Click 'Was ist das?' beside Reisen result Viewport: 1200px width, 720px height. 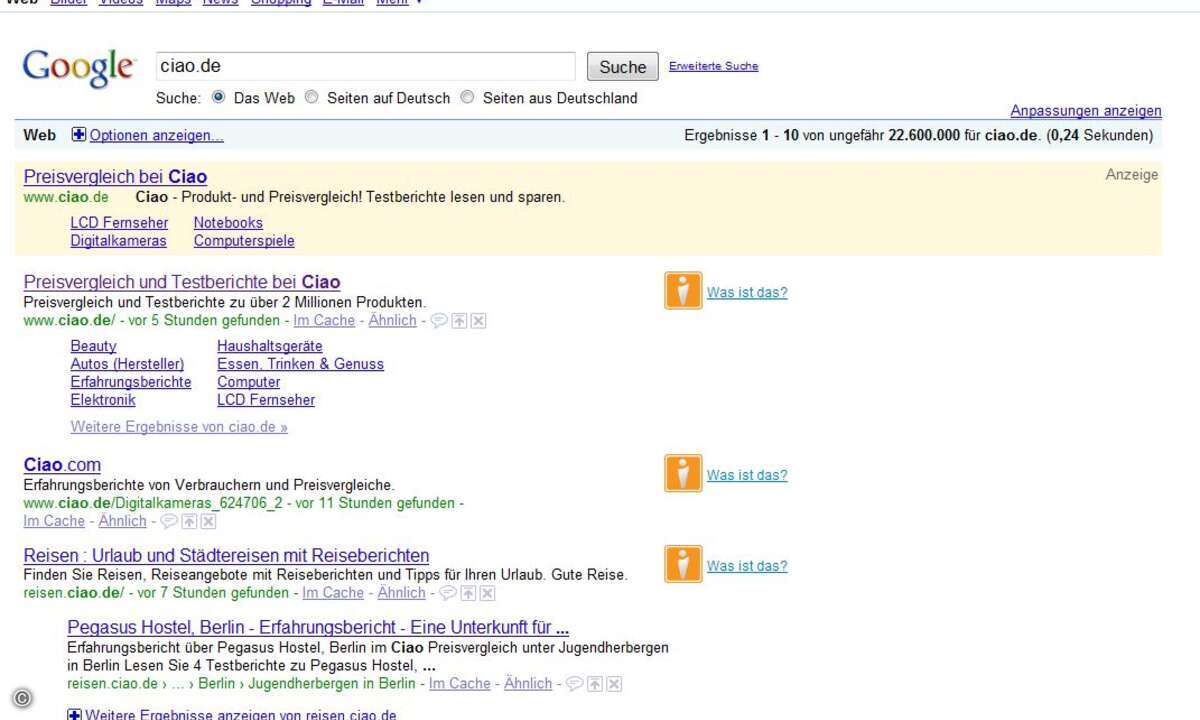click(747, 566)
